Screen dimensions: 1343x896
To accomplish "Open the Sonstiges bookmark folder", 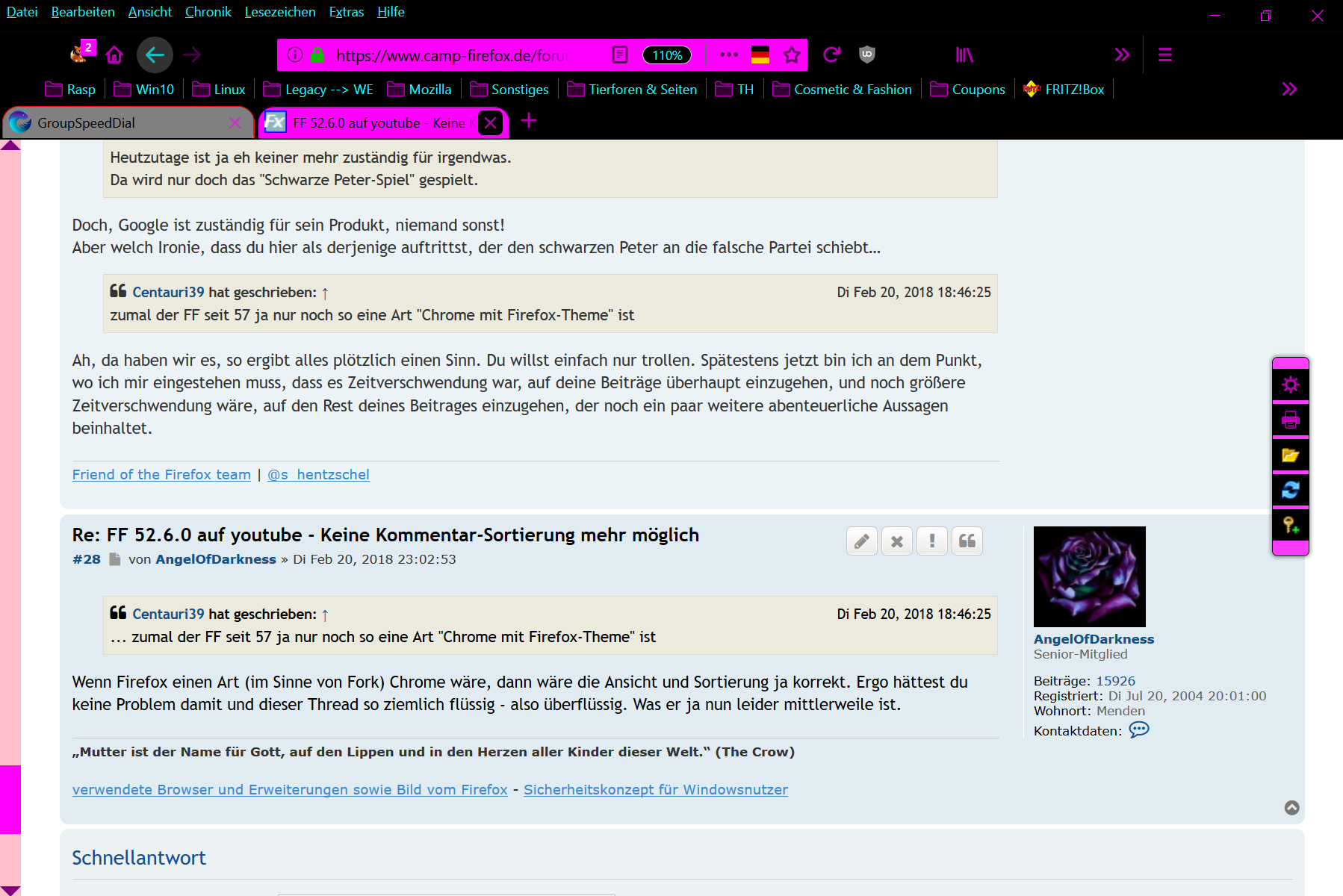I will 509,90.
